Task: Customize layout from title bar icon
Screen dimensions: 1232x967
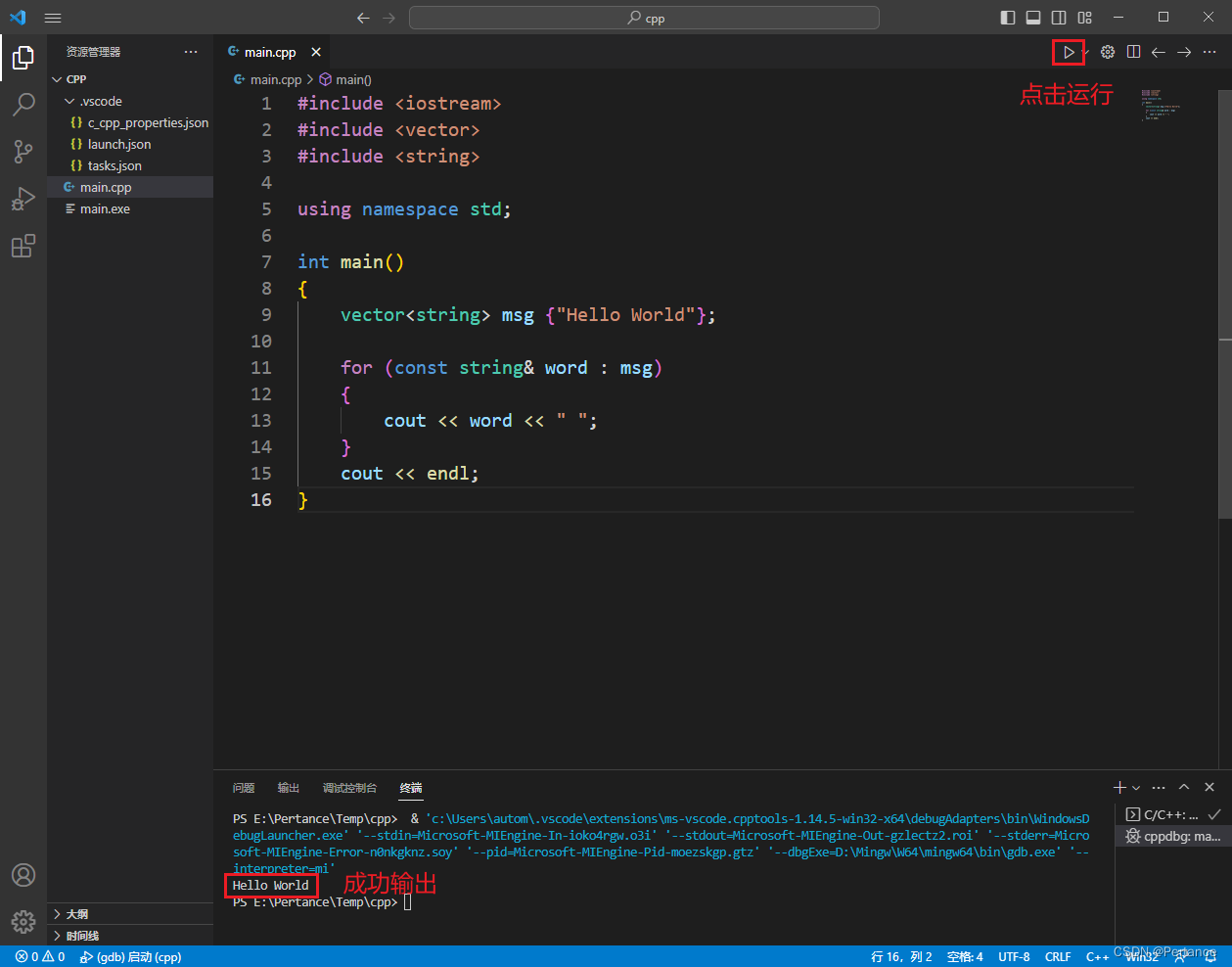Action: 1084,18
